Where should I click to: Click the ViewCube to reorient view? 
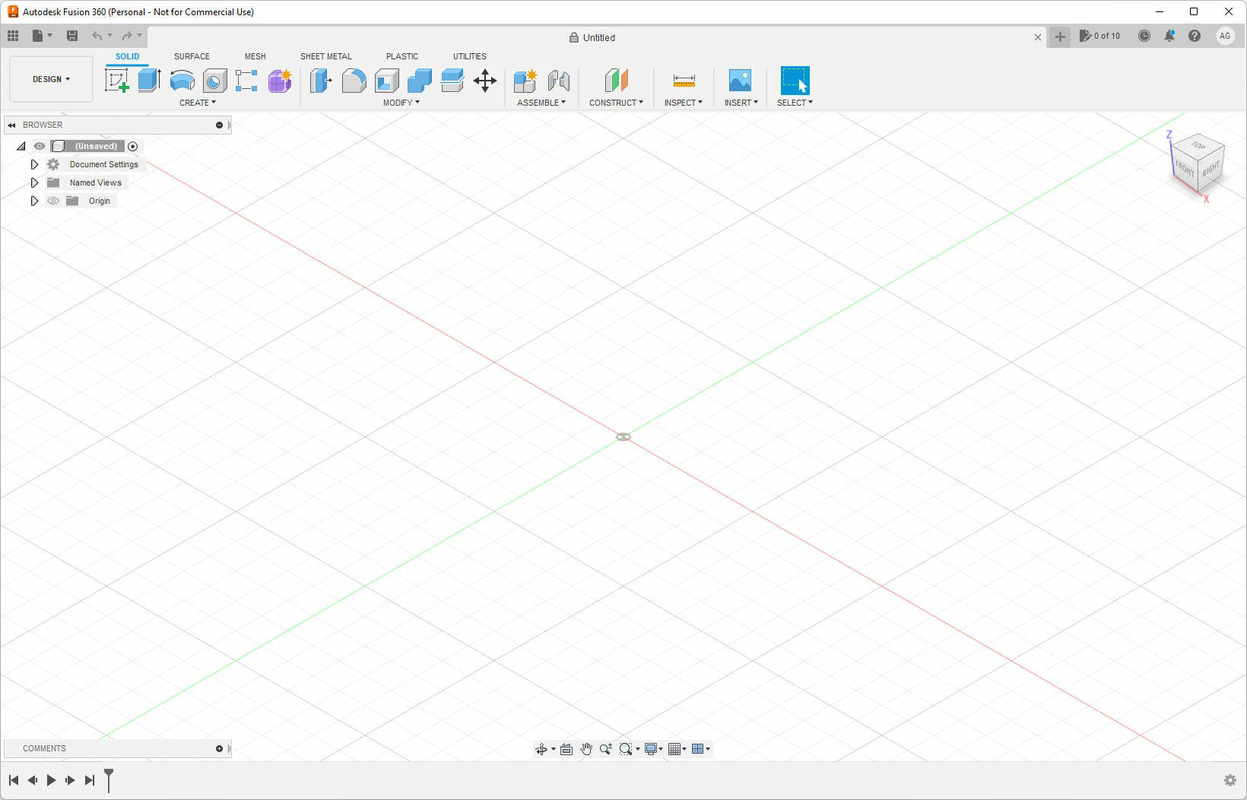coord(1196,162)
